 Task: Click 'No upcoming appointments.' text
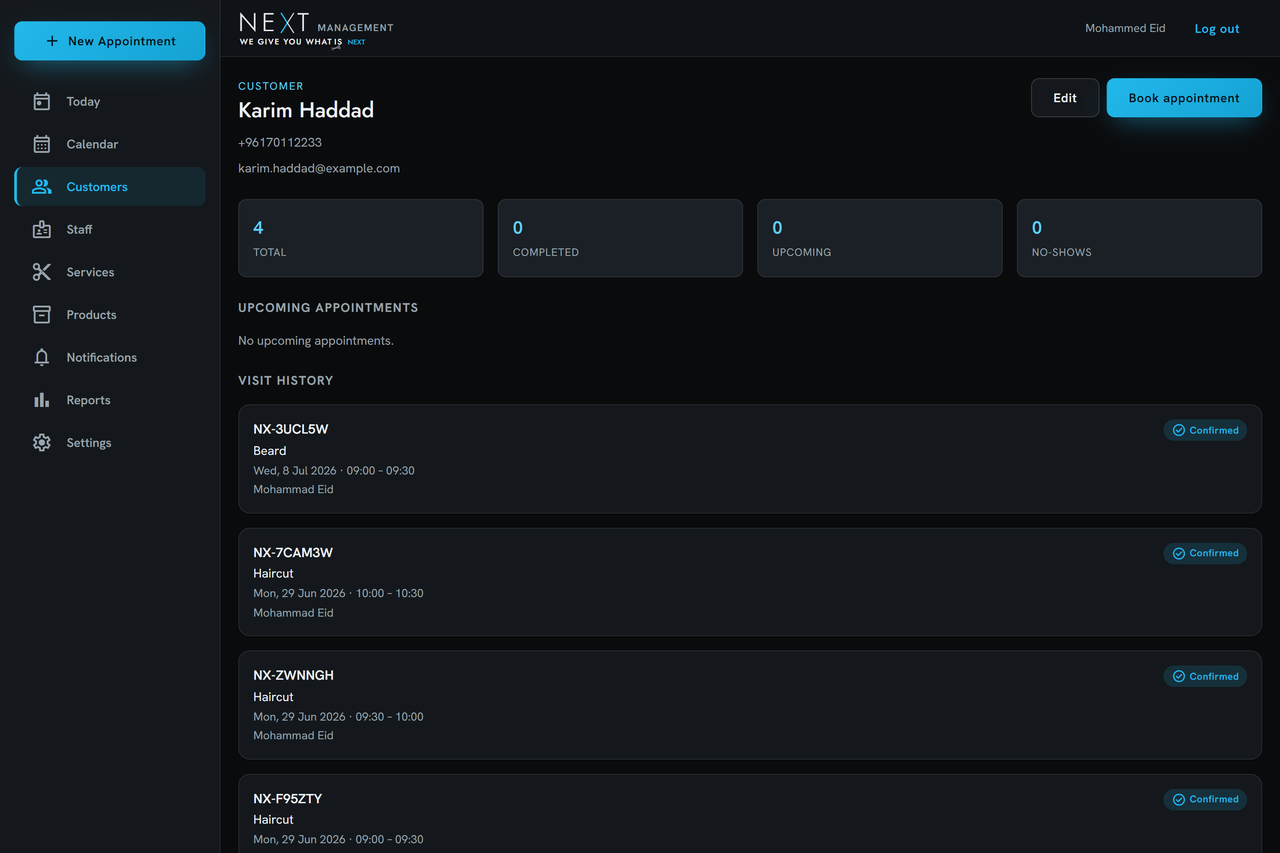316,341
